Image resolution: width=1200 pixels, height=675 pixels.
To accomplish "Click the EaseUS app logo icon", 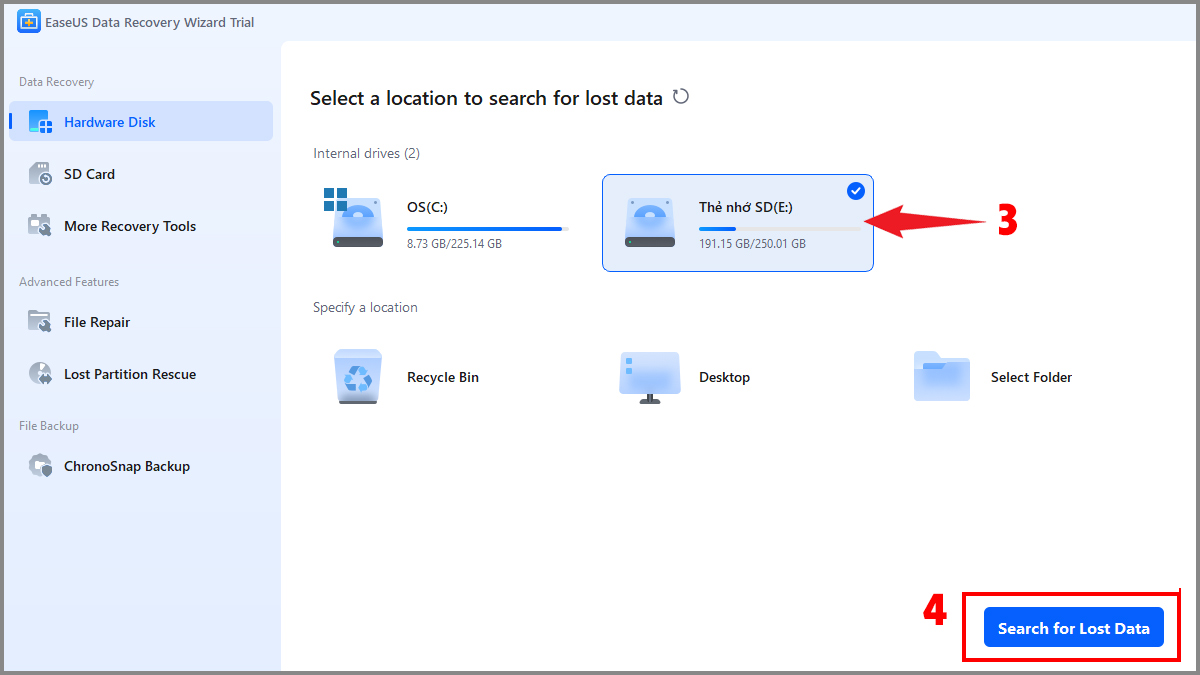I will (x=28, y=22).
